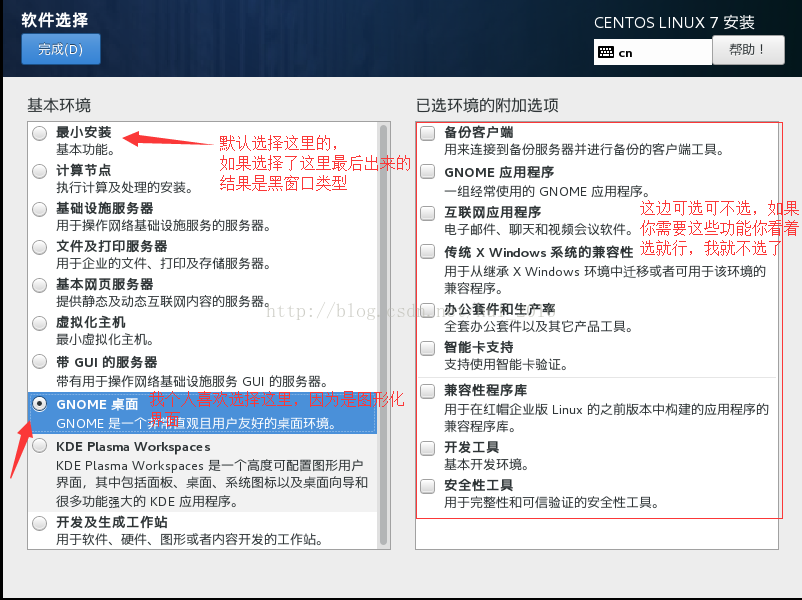Select the 开发及生成工作站 radio button
Image resolution: width=802 pixels, height=600 pixels.
pos(39,523)
